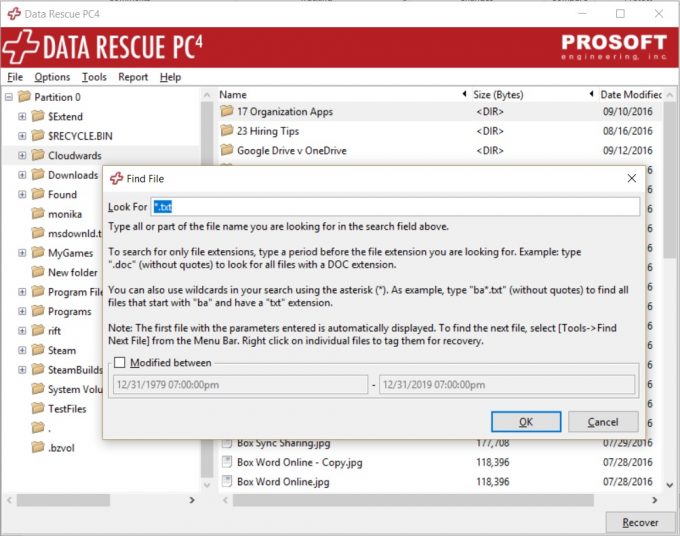This screenshot has width=680, height=536.
Task: Expand the rift folder node
Action: (22, 331)
